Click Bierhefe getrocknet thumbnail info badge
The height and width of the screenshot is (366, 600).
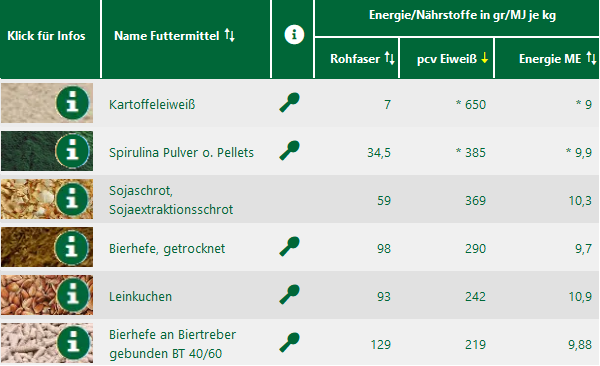click(72, 247)
